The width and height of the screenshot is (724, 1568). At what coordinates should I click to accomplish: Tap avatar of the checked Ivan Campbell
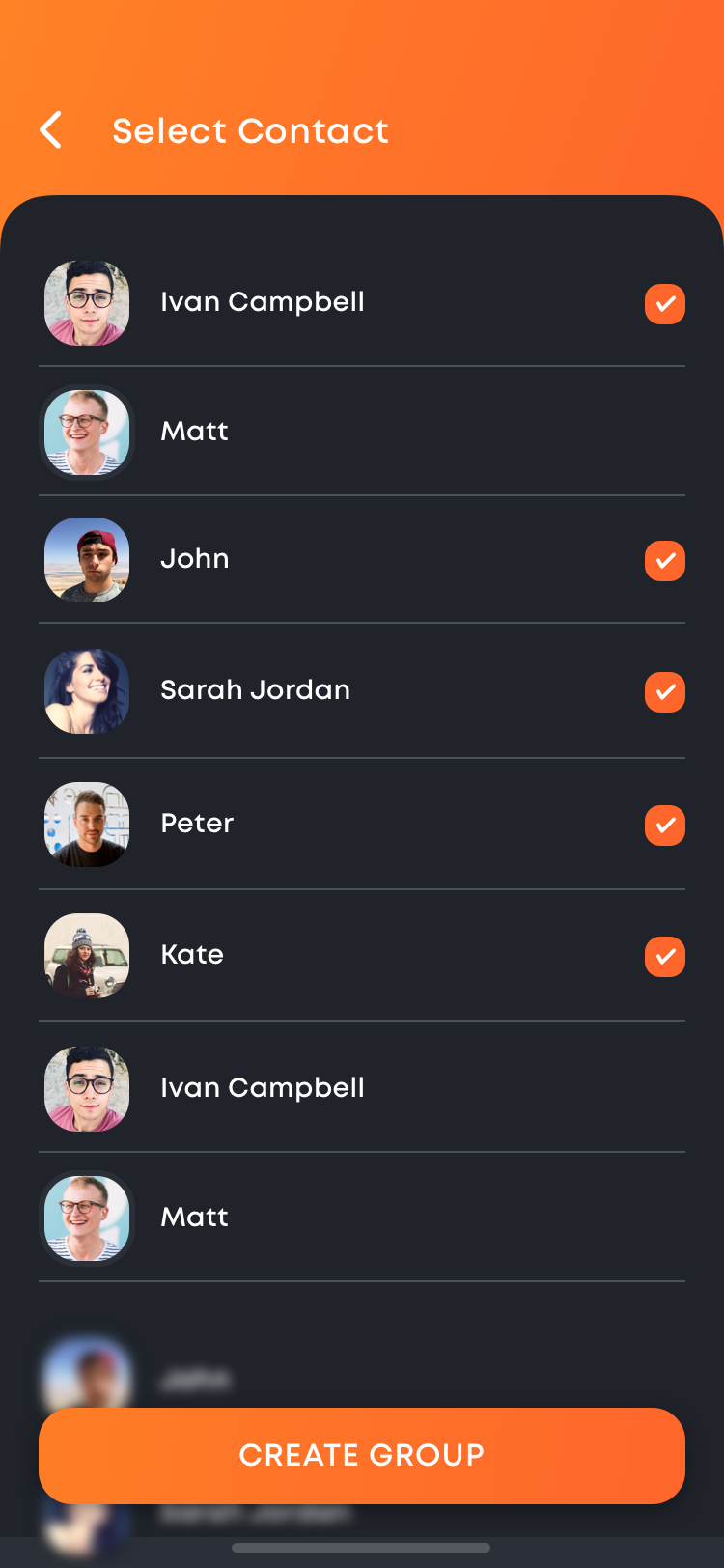pos(87,303)
